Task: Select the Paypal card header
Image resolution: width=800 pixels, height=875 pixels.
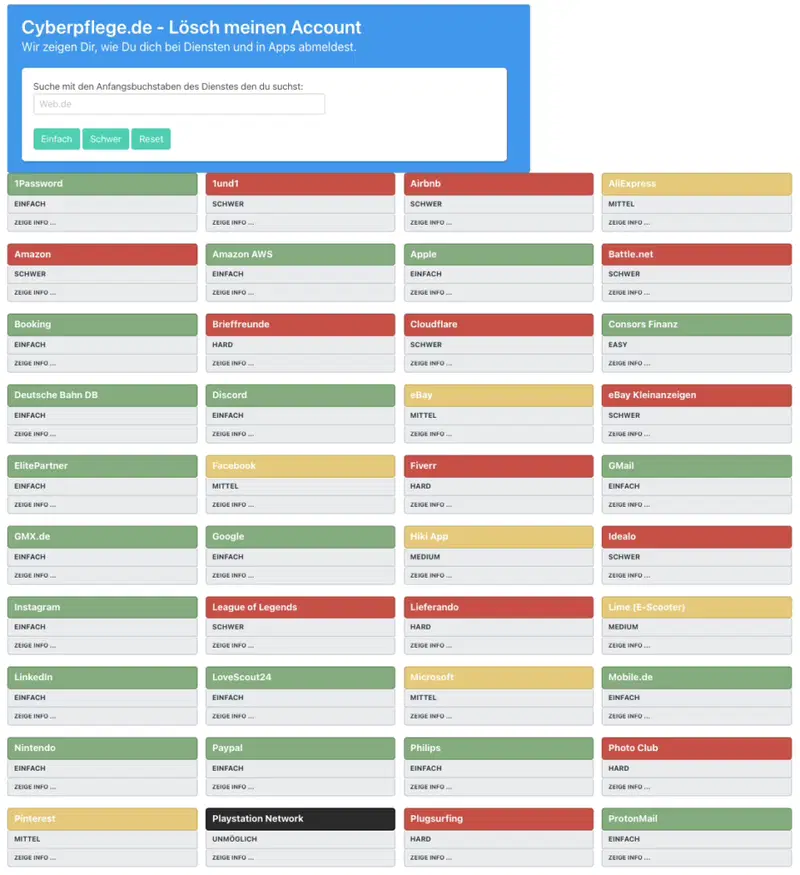Action: (300, 748)
